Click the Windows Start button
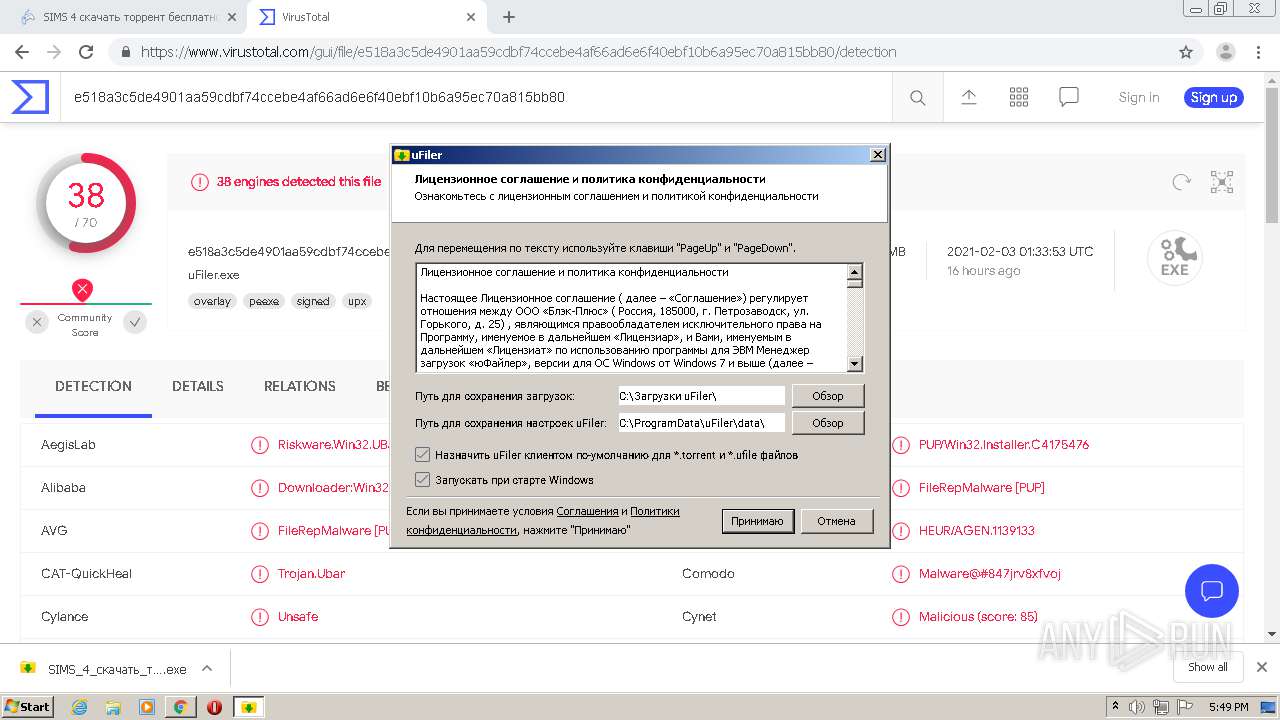Image resolution: width=1280 pixels, height=720 pixels. click(27, 707)
